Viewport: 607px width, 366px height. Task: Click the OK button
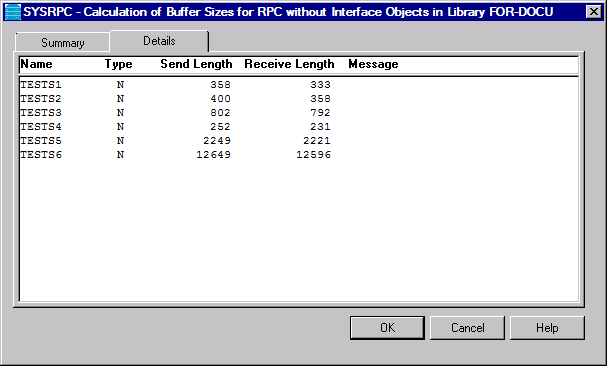pyautogui.click(x=387, y=328)
